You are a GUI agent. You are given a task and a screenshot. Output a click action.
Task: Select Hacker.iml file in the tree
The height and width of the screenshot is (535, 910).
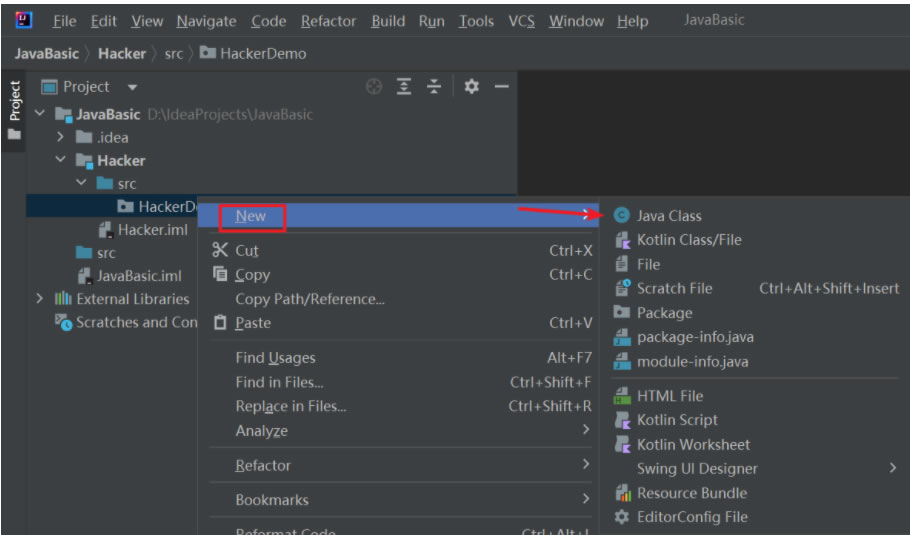(x=152, y=230)
